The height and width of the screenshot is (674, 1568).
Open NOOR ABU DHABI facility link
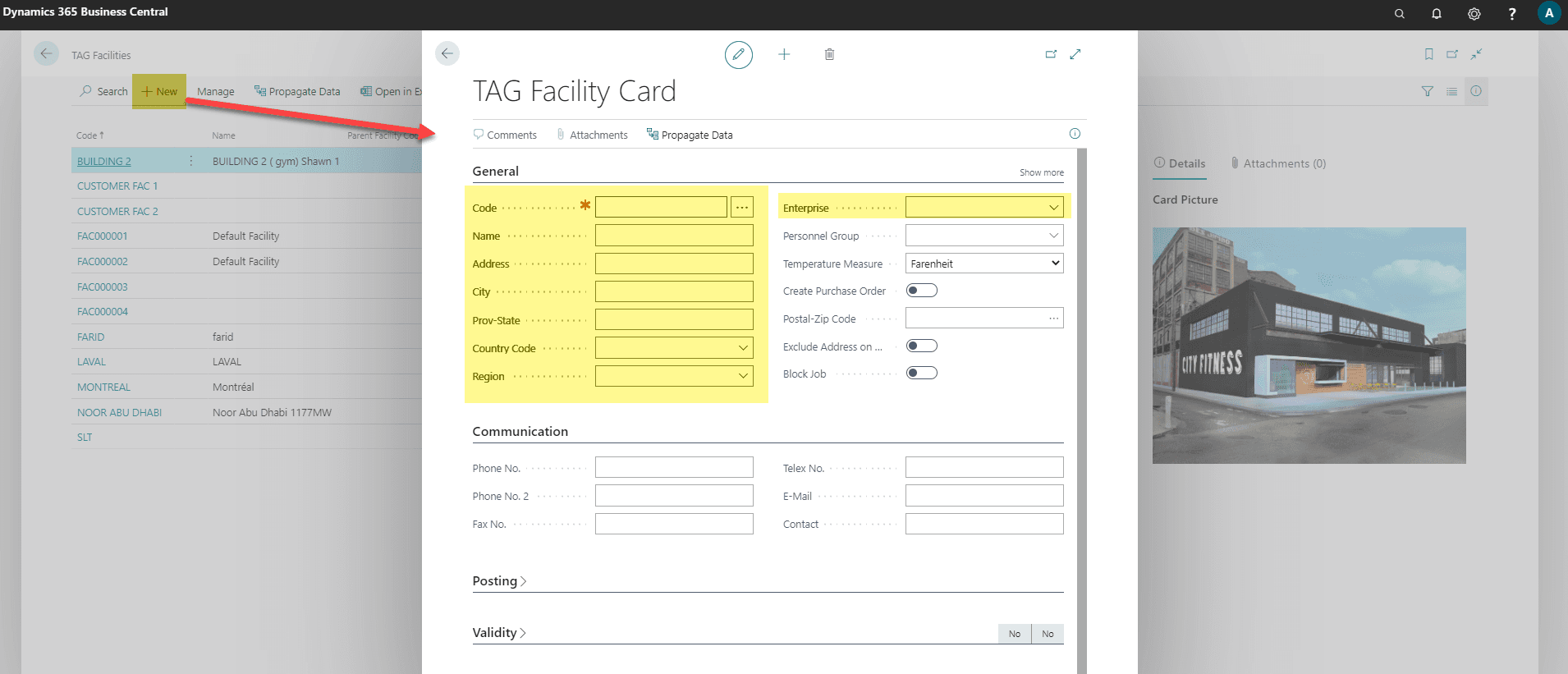tap(119, 413)
